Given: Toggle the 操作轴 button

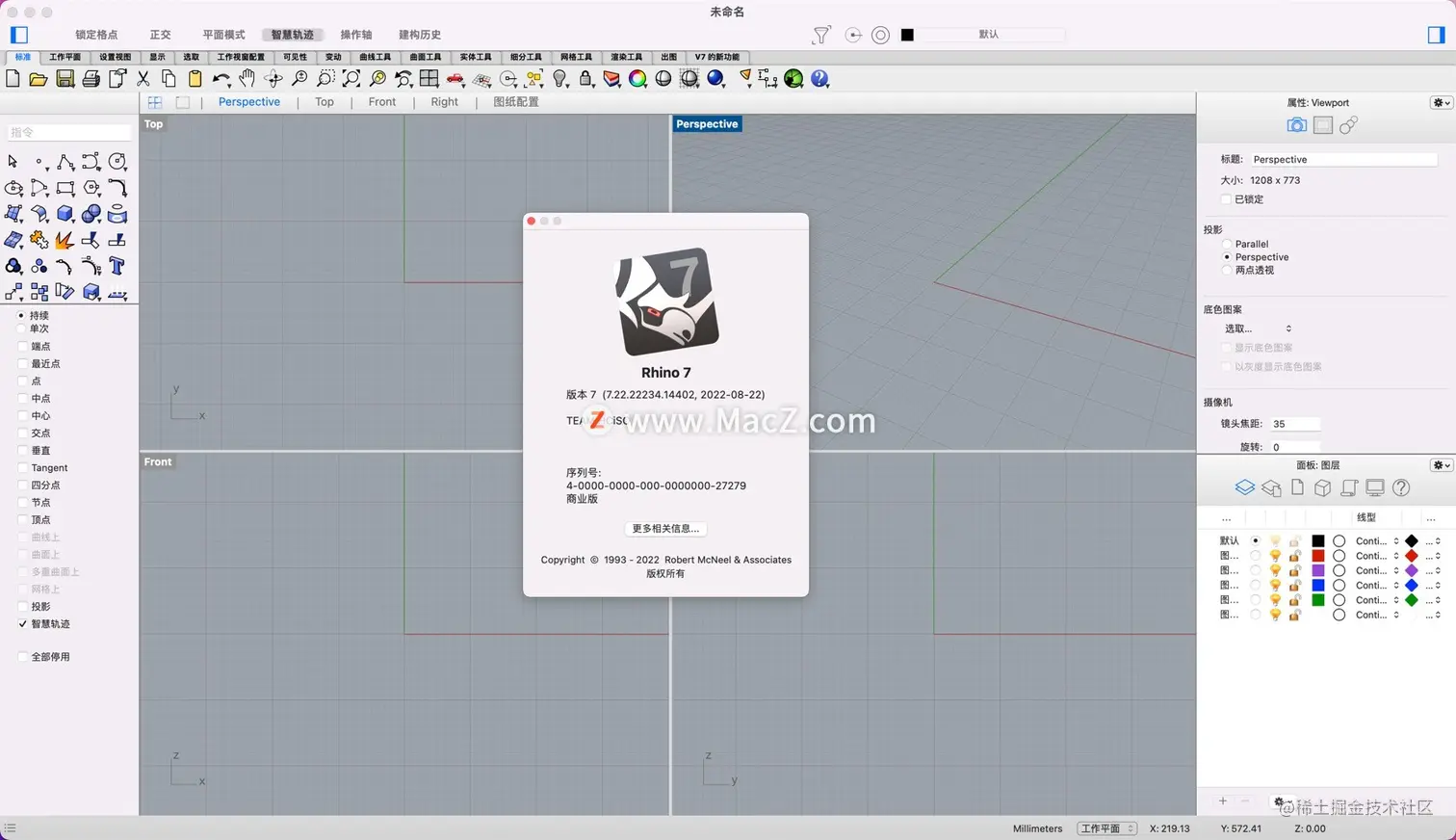Looking at the screenshot, I should pyautogui.click(x=356, y=35).
